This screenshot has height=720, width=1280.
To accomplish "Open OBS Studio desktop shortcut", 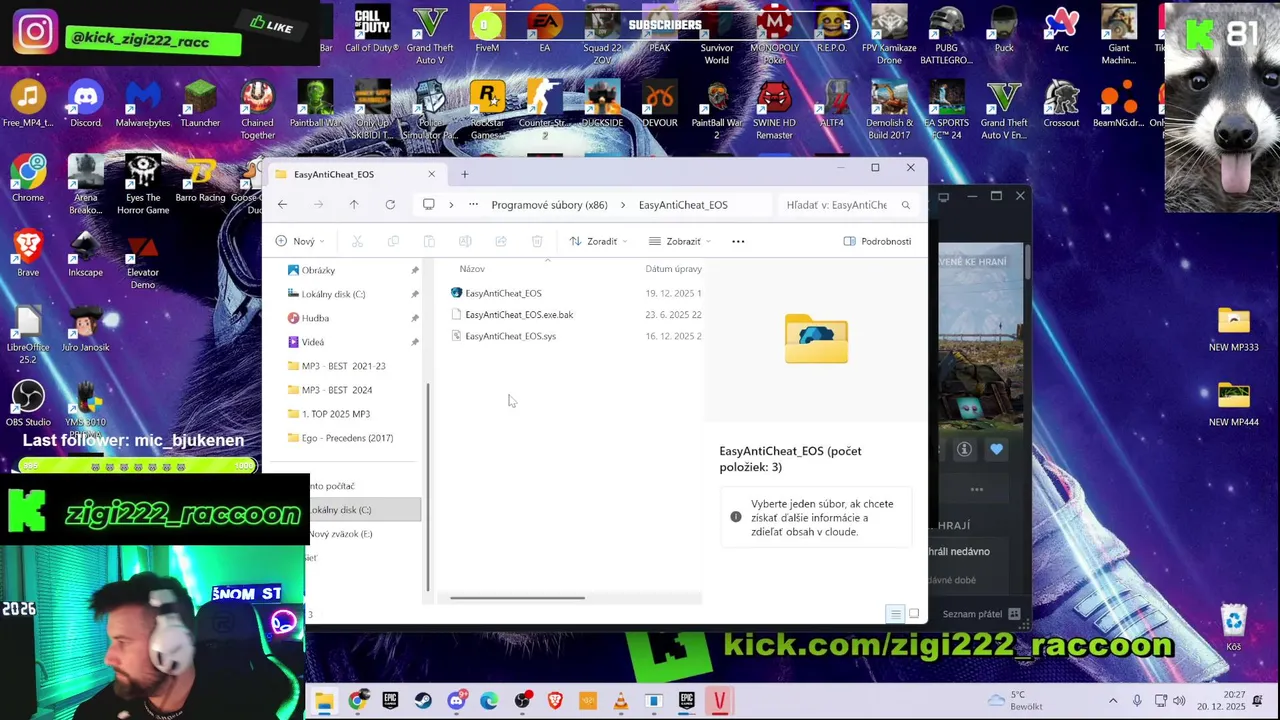I will [28, 403].
